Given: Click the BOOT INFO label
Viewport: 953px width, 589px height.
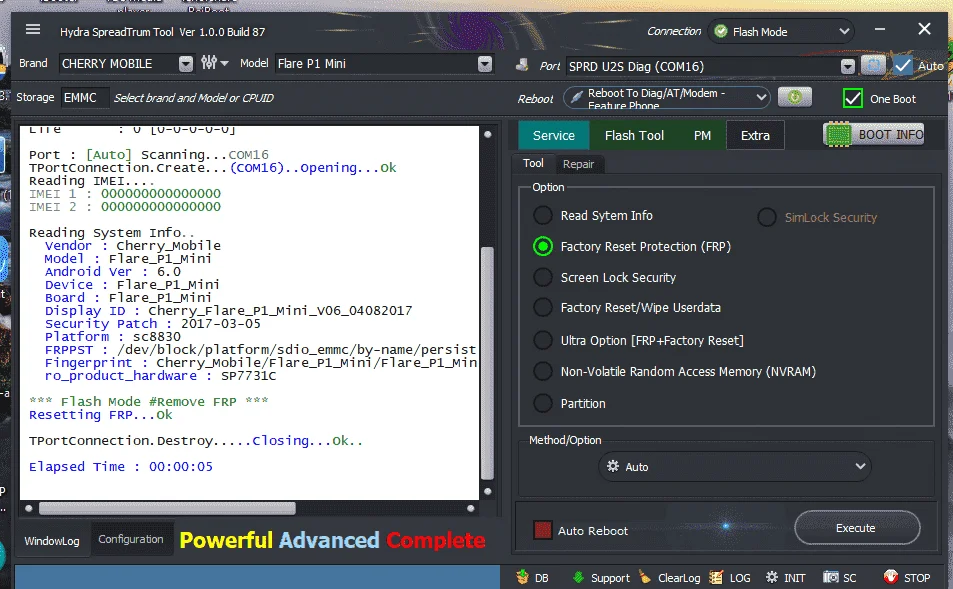Looking at the screenshot, I should coord(890,134).
